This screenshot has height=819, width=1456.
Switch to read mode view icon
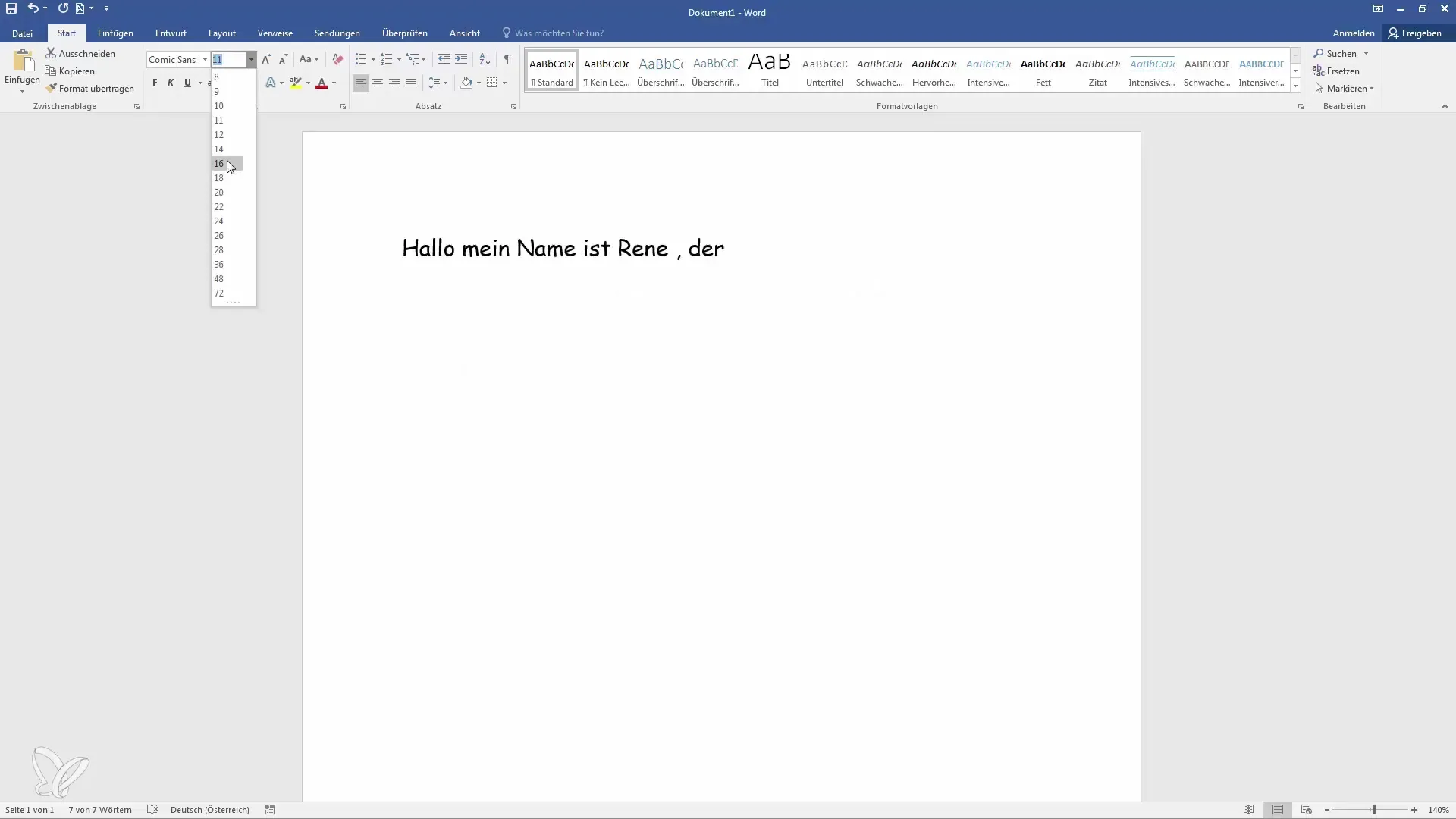[1248, 810]
